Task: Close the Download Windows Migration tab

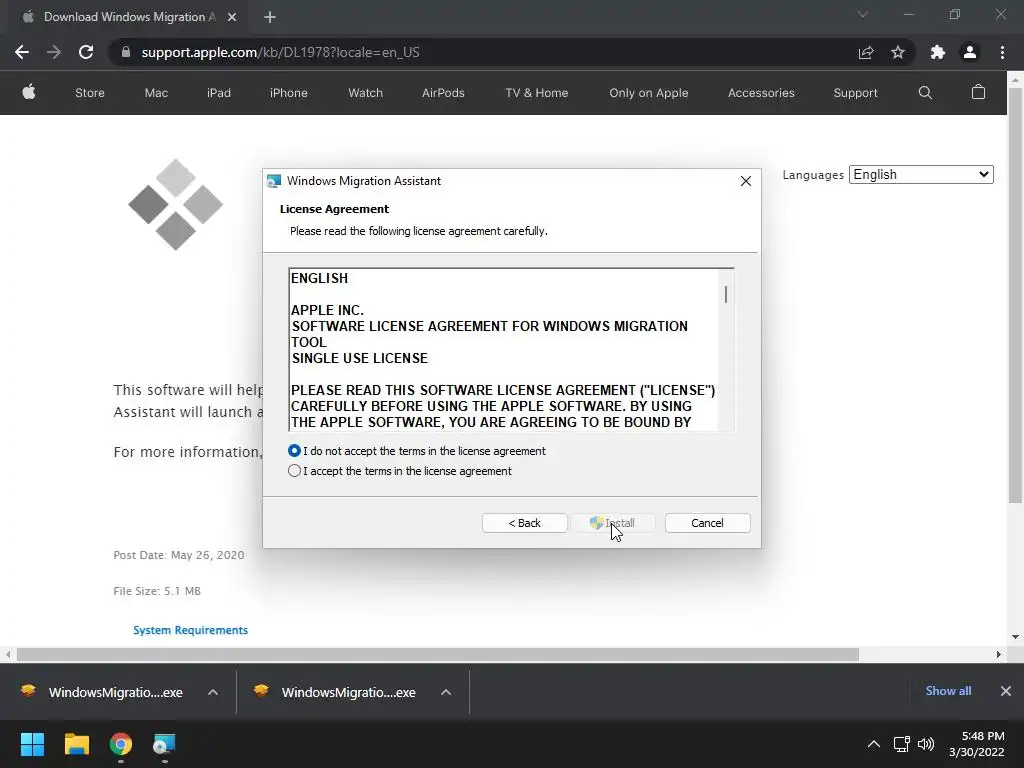Action: click(x=232, y=17)
